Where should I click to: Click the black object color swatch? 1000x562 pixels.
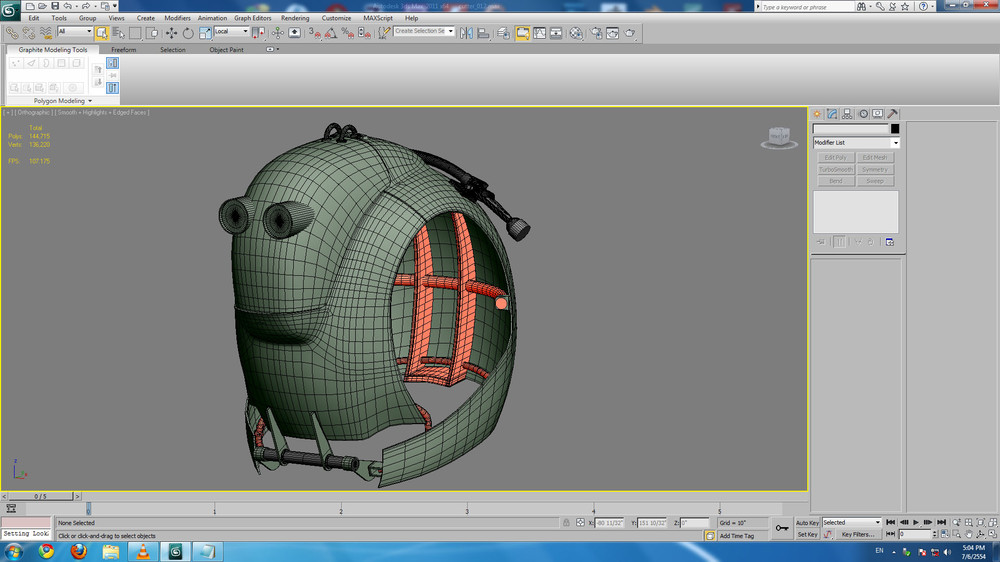tap(895, 129)
